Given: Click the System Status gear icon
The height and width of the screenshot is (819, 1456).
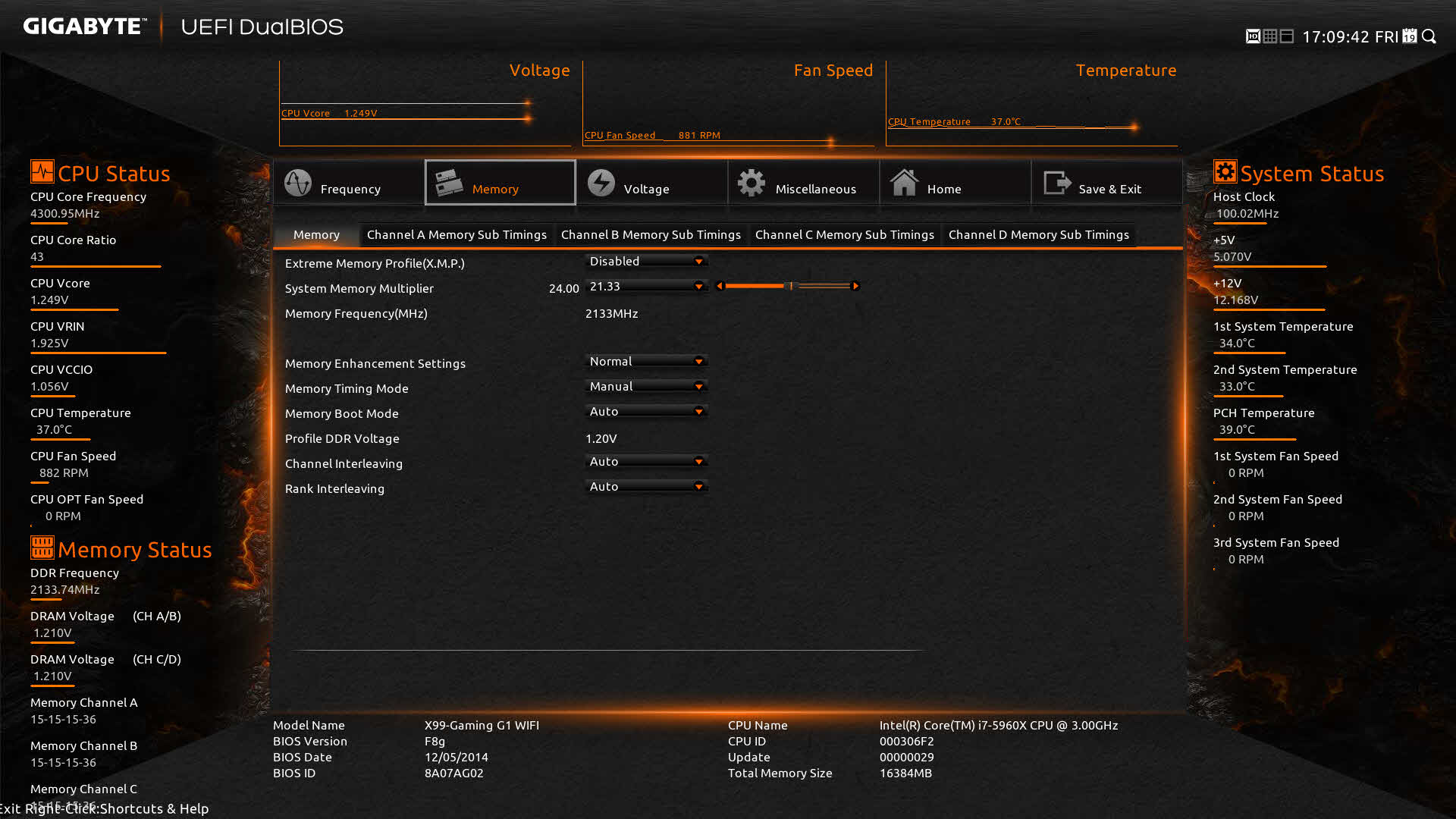Looking at the screenshot, I should point(1225,171).
